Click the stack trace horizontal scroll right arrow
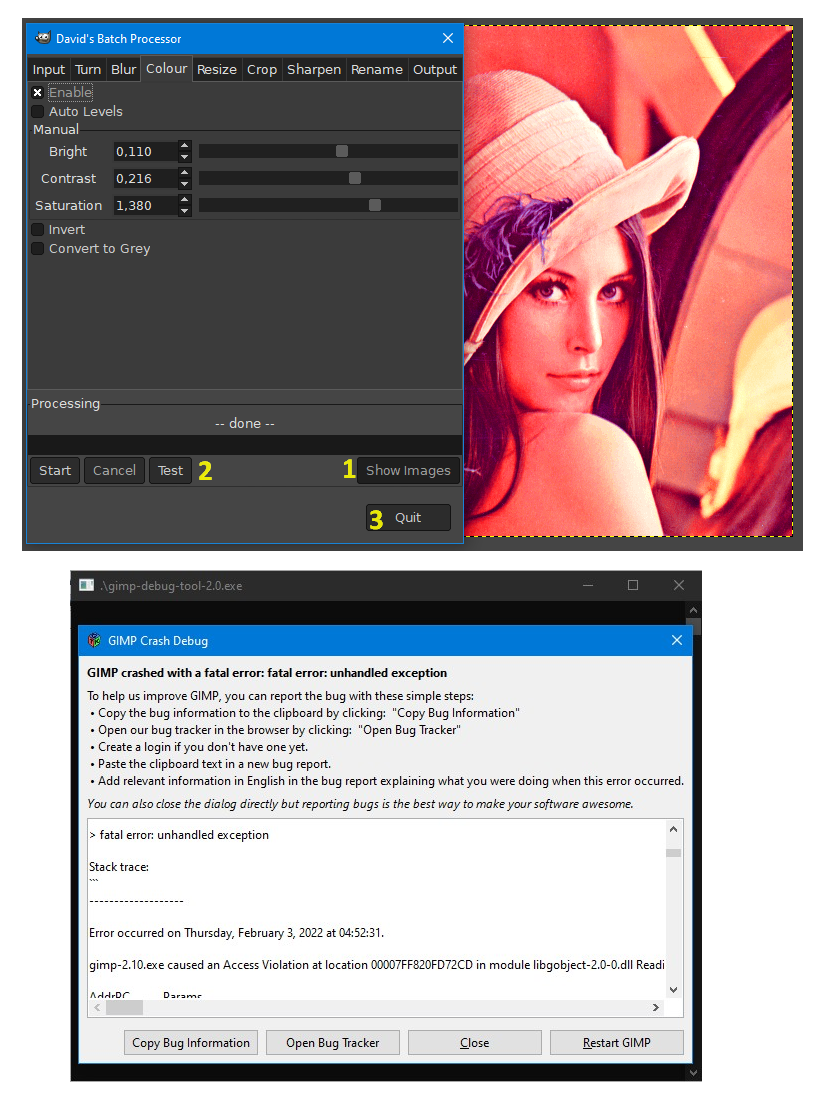The image size is (822, 1104). point(656,1008)
